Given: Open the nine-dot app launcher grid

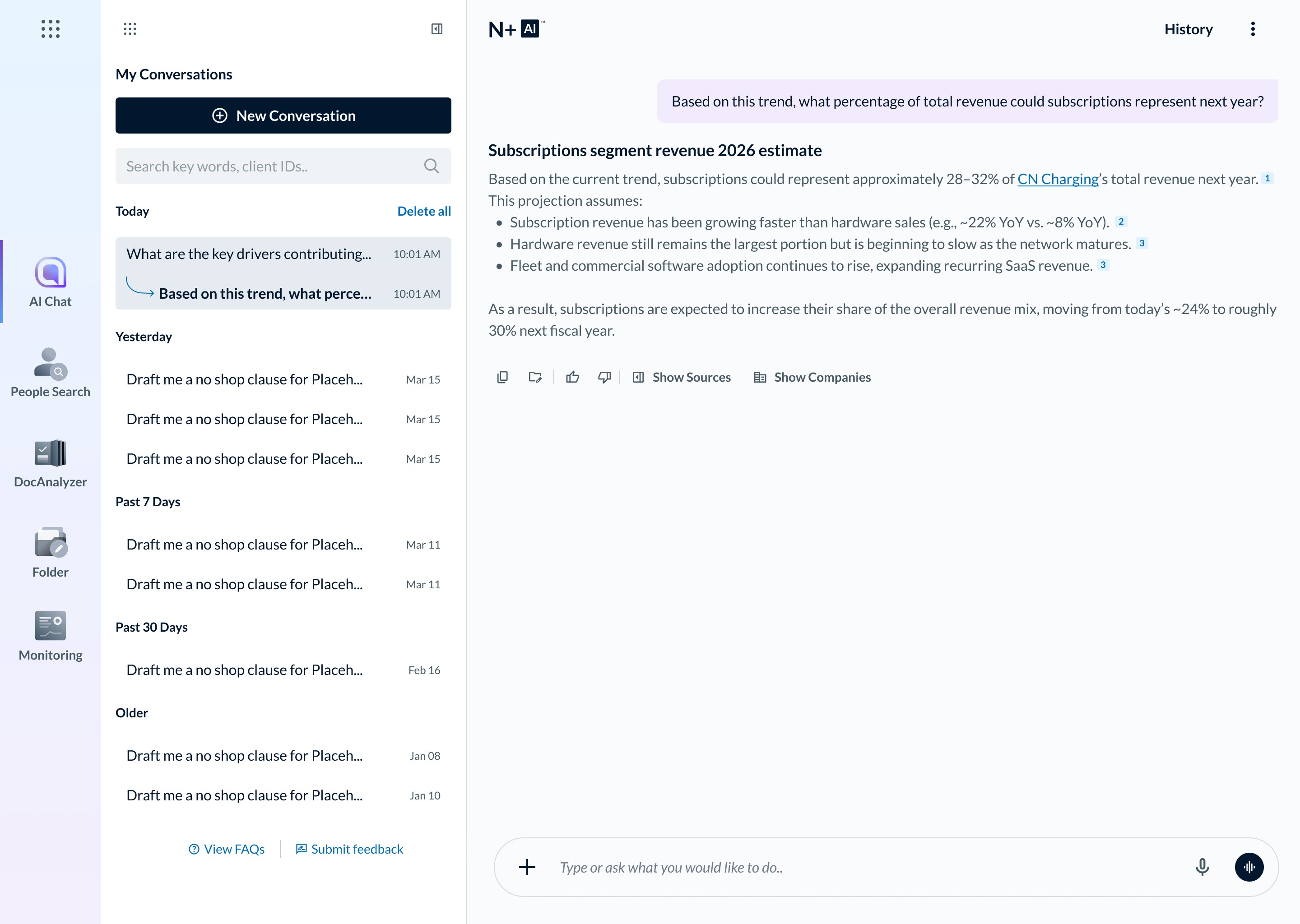Looking at the screenshot, I should click(x=50, y=29).
